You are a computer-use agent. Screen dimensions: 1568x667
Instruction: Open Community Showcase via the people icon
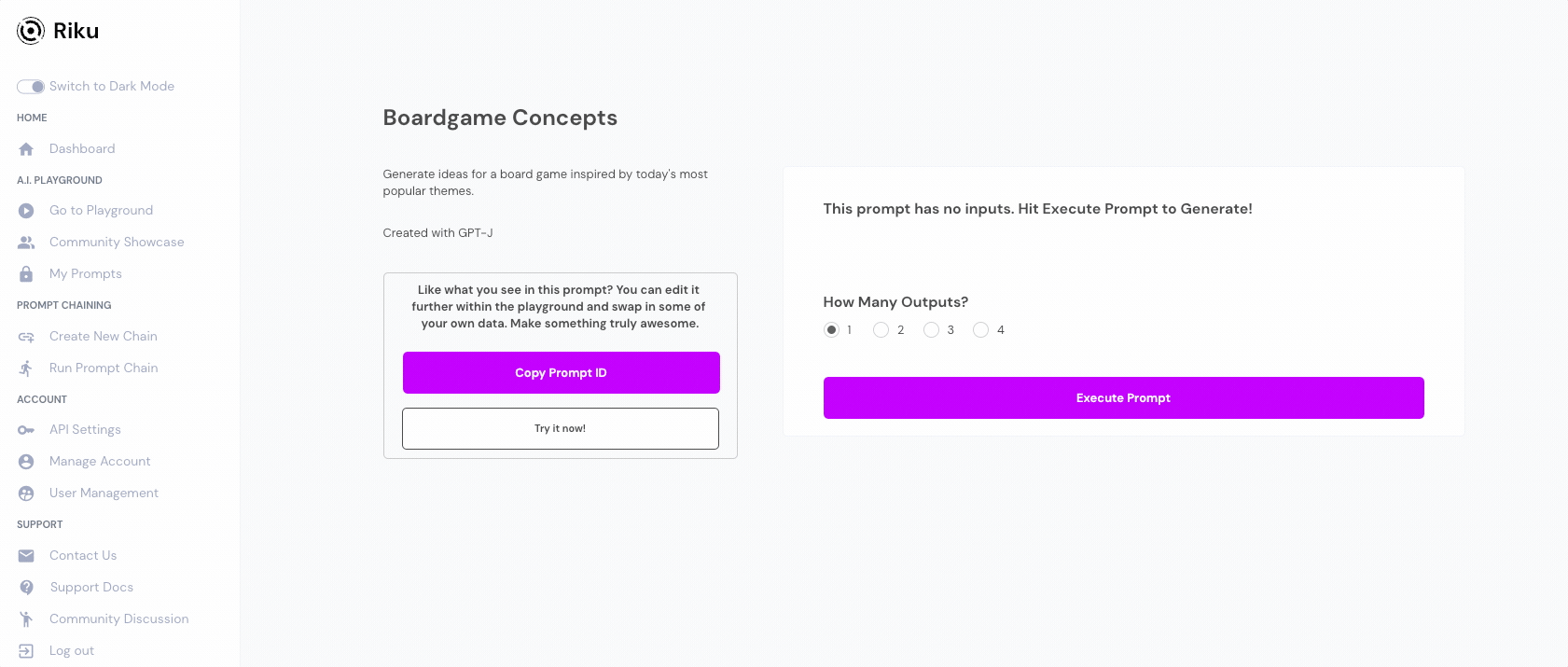coord(26,242)
